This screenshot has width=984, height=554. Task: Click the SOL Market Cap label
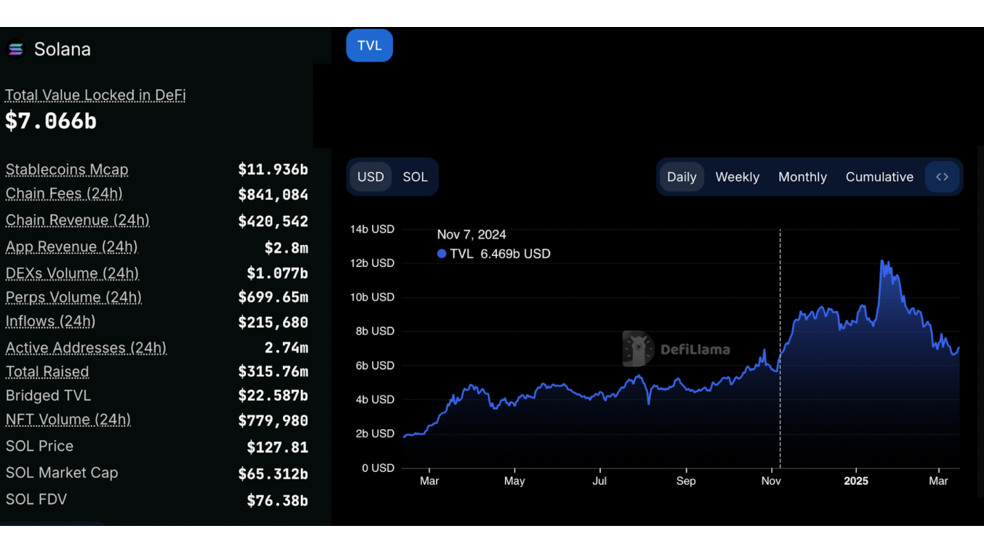[x=62, y=472]
